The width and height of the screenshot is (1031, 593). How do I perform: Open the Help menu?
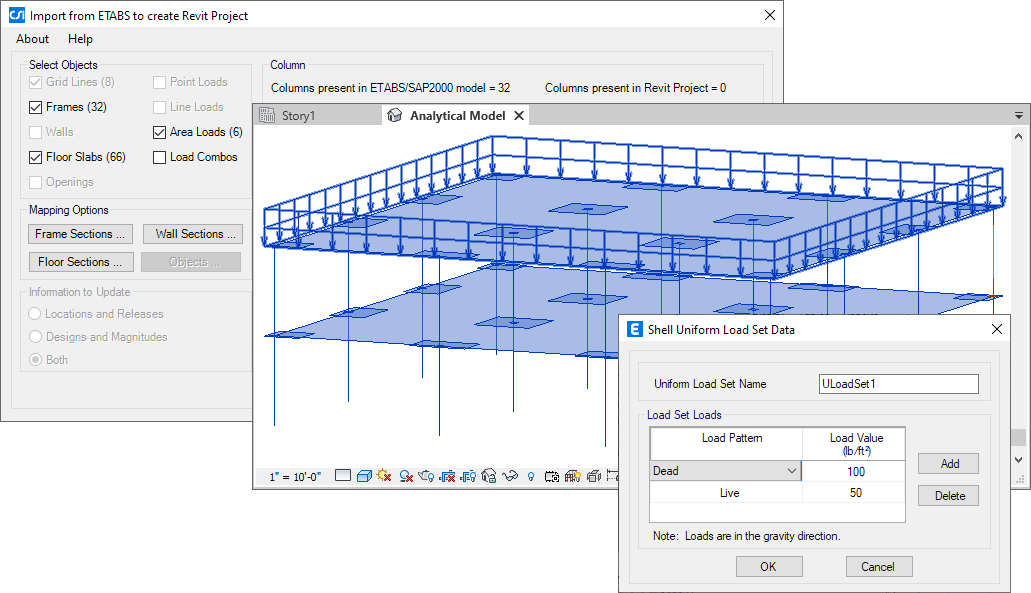(x=80, y=39)
